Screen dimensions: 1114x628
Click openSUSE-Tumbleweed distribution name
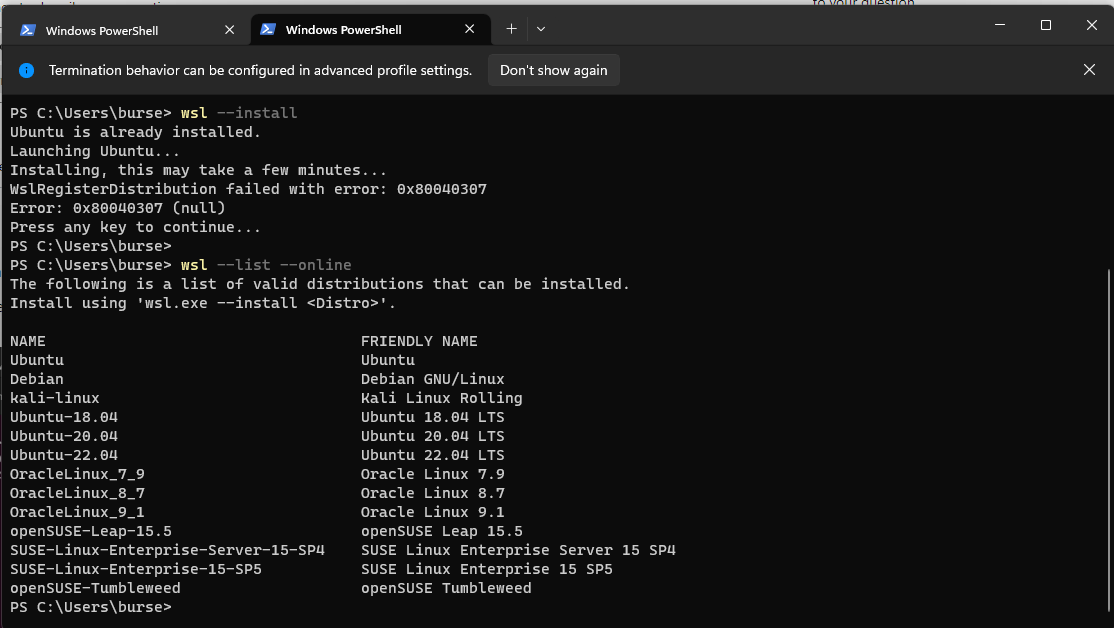[95, 588]
